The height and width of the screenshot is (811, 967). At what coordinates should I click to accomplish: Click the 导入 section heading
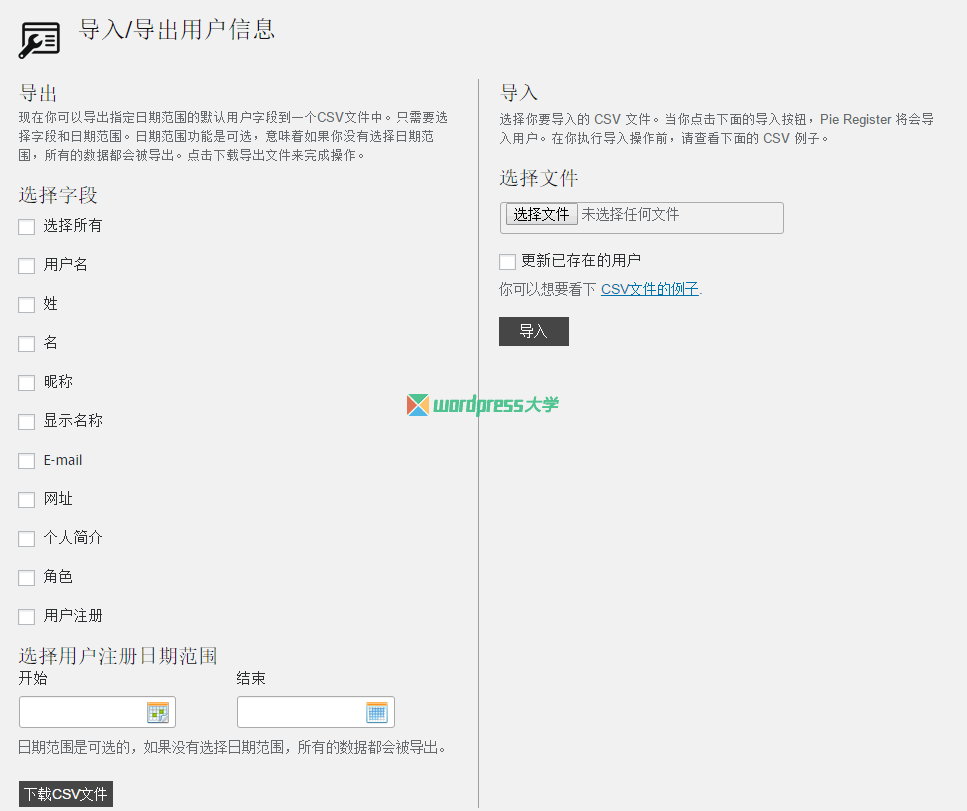pos(519,93)
